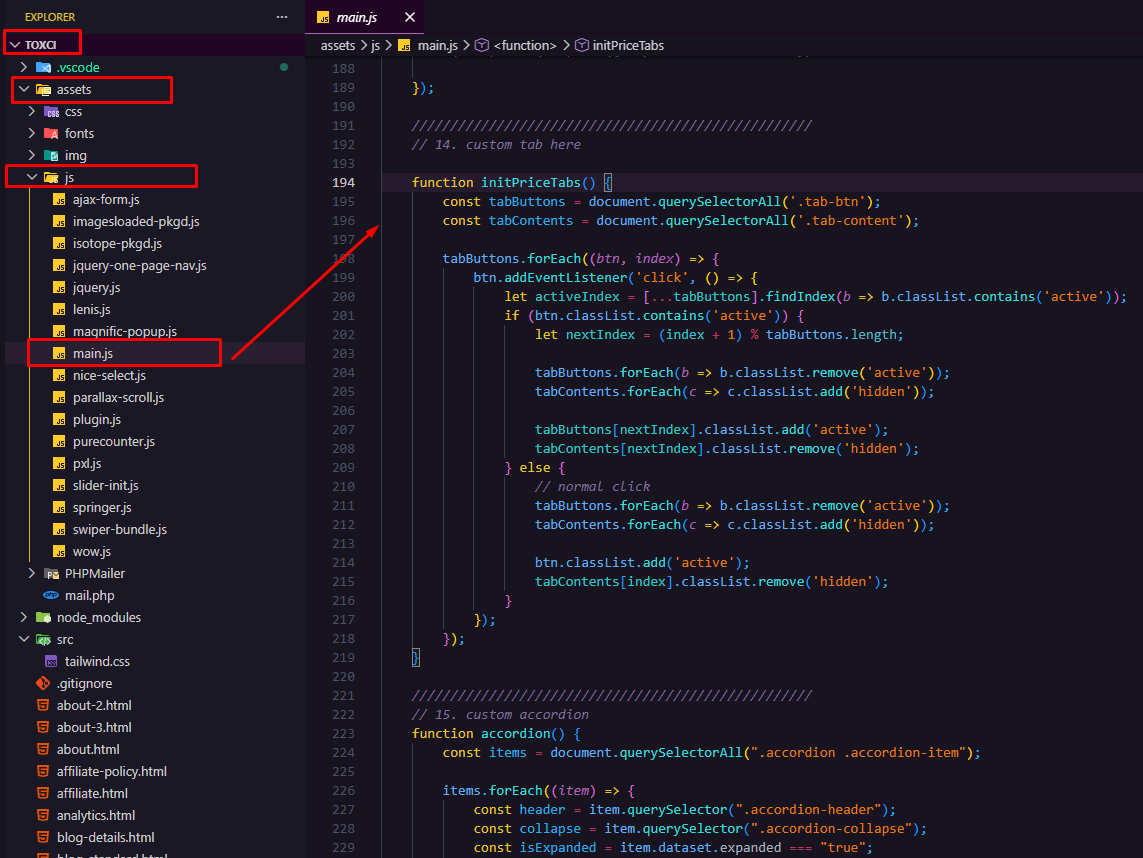Image resolution: width=1143 pixels, height=858 pixels.
Task: Click the fonts folder icon
Action: (51, 133)
